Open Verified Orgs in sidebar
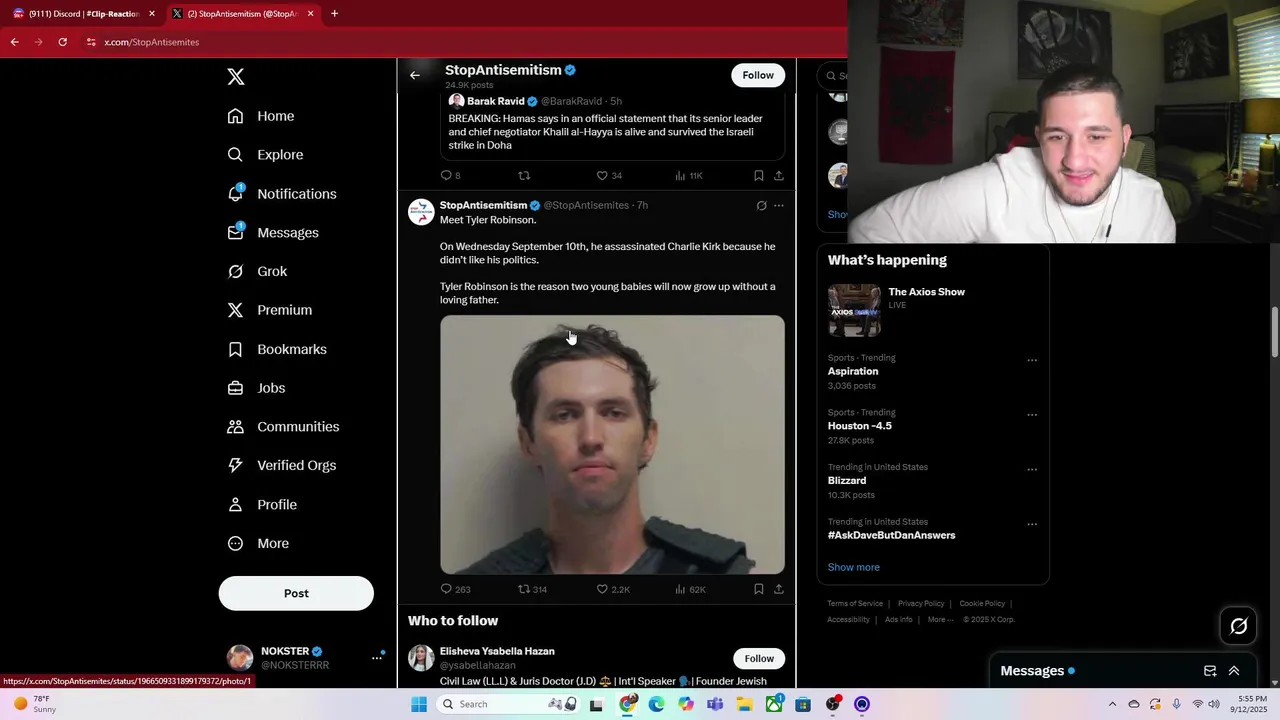Screen dimensions: 1280x720 [x=282, y=465]
